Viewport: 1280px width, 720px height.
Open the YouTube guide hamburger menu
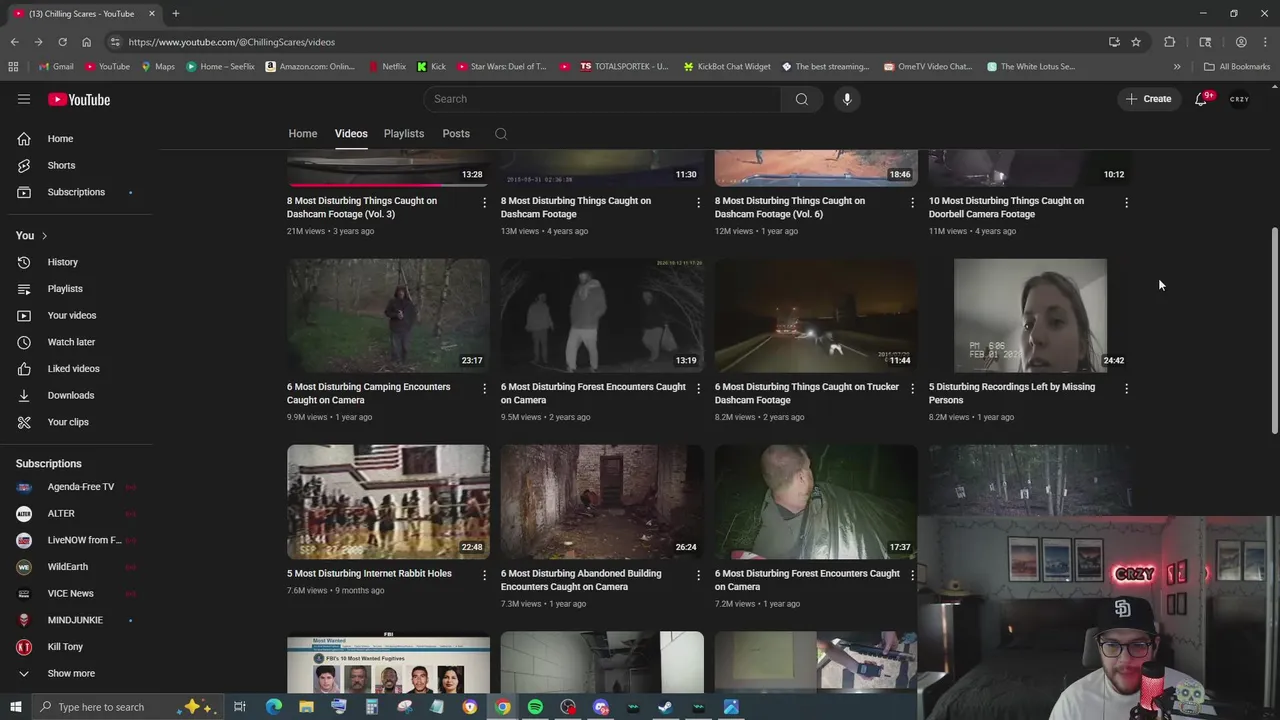pyautogui.click(x=24, y=99)
